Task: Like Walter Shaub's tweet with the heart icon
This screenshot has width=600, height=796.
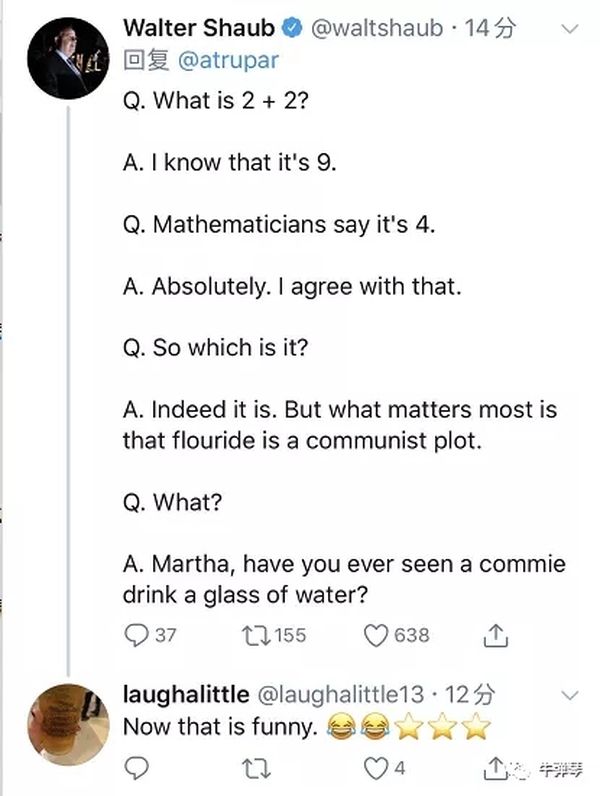Action: [378, 635]
